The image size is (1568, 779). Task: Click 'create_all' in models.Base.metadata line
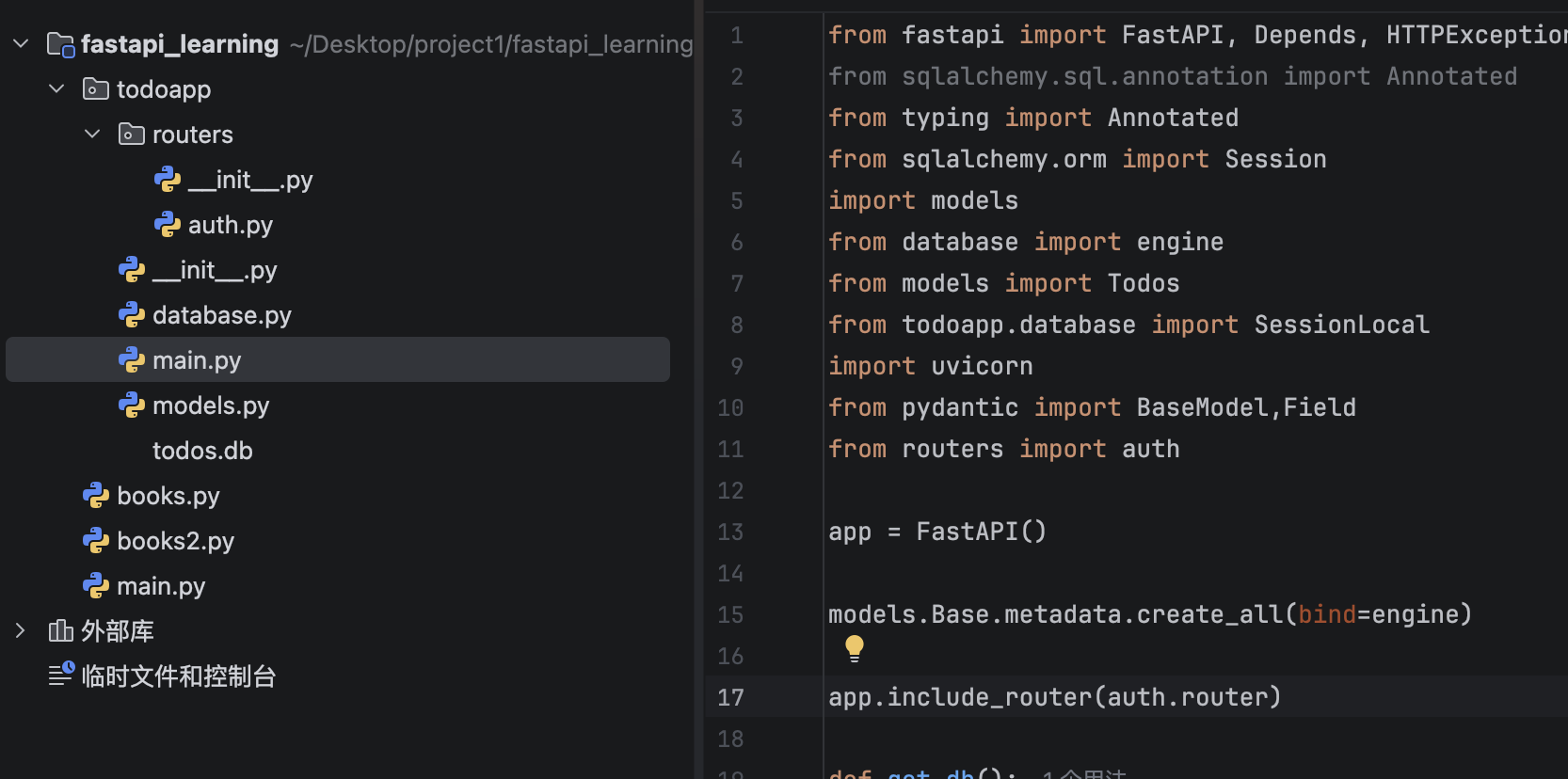click(1209, 614)
